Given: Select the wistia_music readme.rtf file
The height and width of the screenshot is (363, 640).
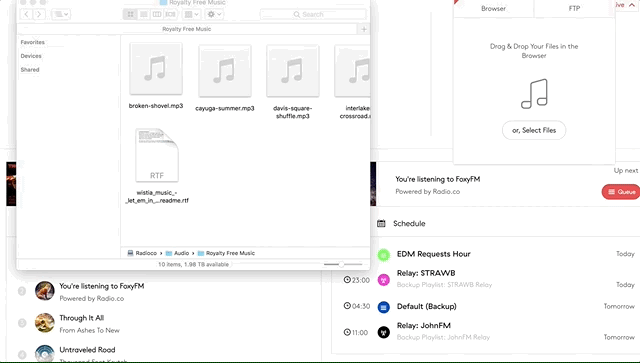Looking at the screenshot, I should point(157,166).
